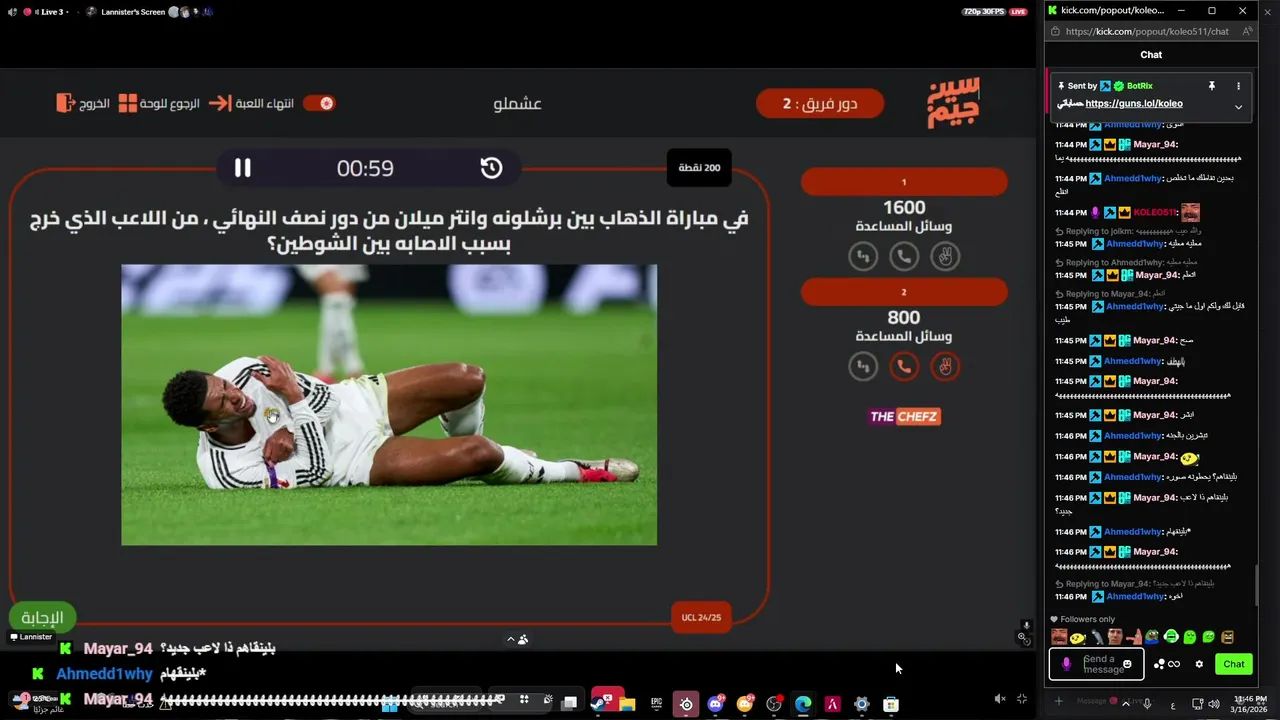1280x720 pixels.
Task: Click الرجوع للوحة to return to board
Action: pyautogui.click(x=159, y=103)
